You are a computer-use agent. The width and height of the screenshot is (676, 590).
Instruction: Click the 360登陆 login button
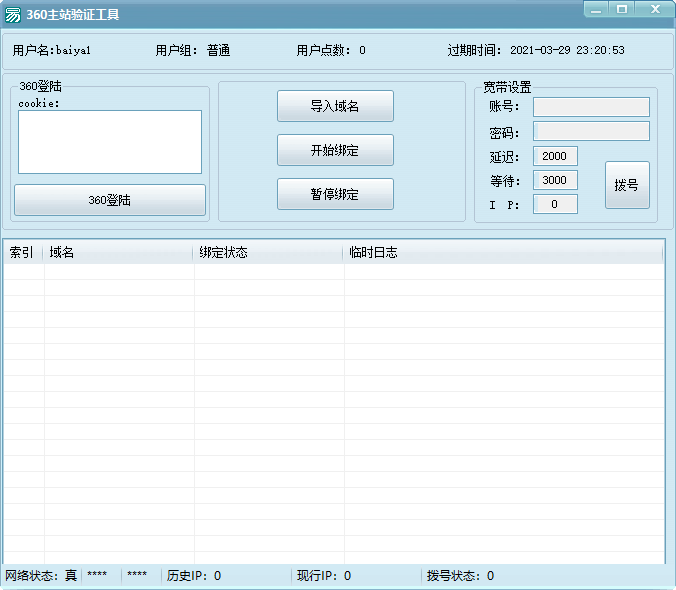click(x=110, y=200)
